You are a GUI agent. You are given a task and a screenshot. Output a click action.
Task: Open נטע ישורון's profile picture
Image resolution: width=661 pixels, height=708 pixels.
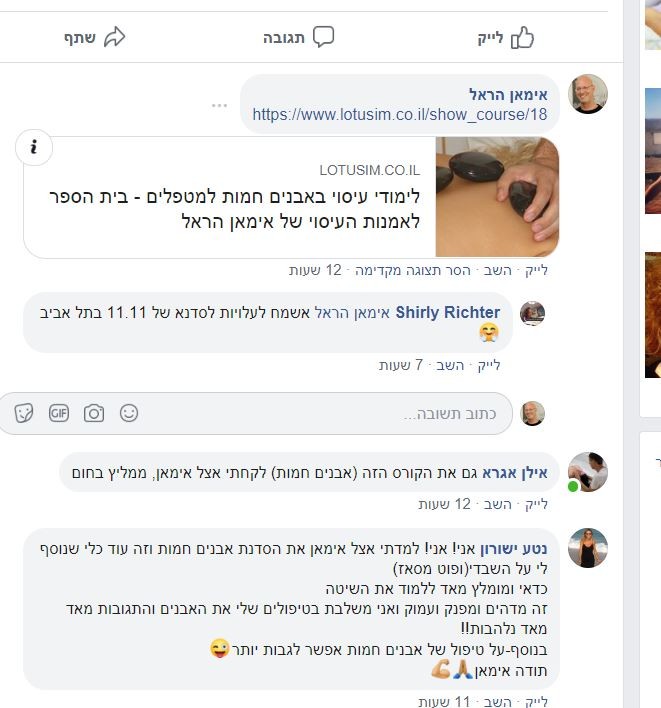(x=587, y=548)
